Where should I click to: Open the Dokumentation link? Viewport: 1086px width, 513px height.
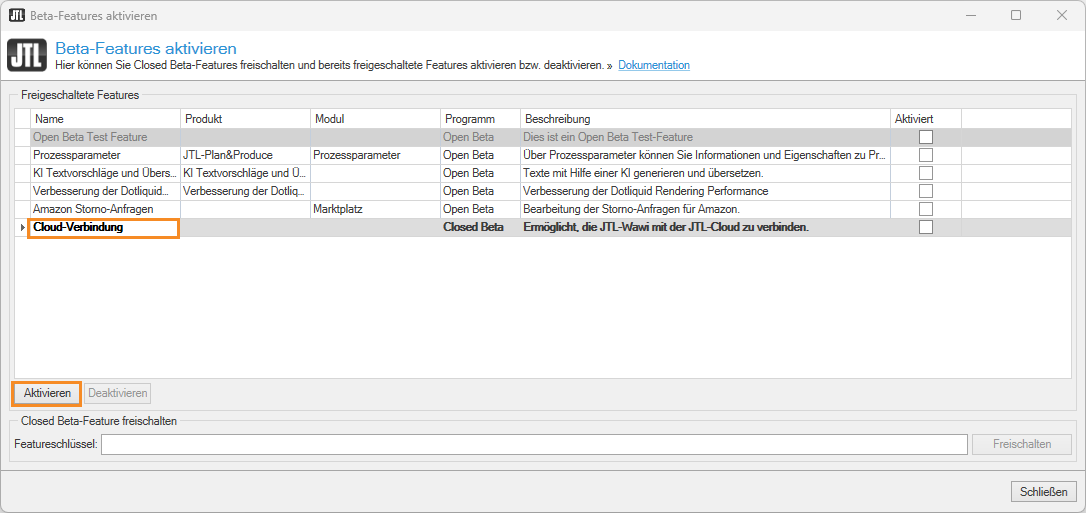(654, 65)
